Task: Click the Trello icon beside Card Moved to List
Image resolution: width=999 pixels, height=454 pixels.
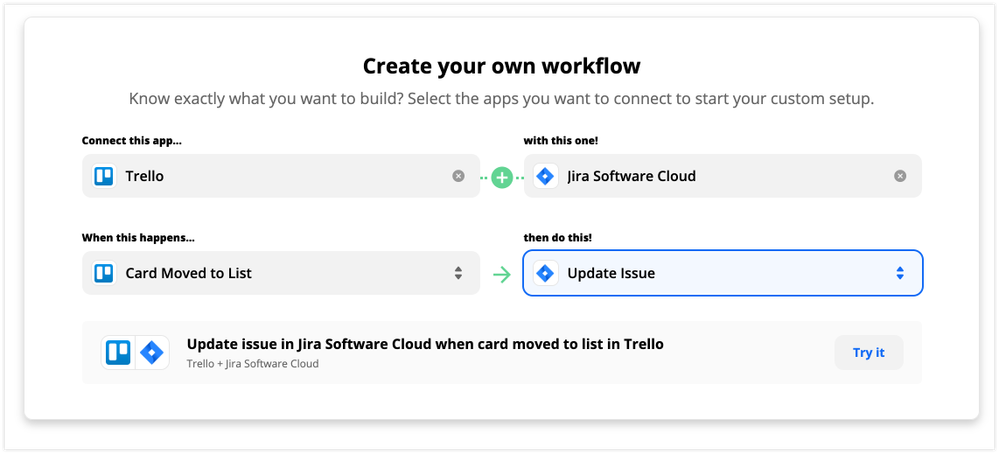Action: click(103, 273)
